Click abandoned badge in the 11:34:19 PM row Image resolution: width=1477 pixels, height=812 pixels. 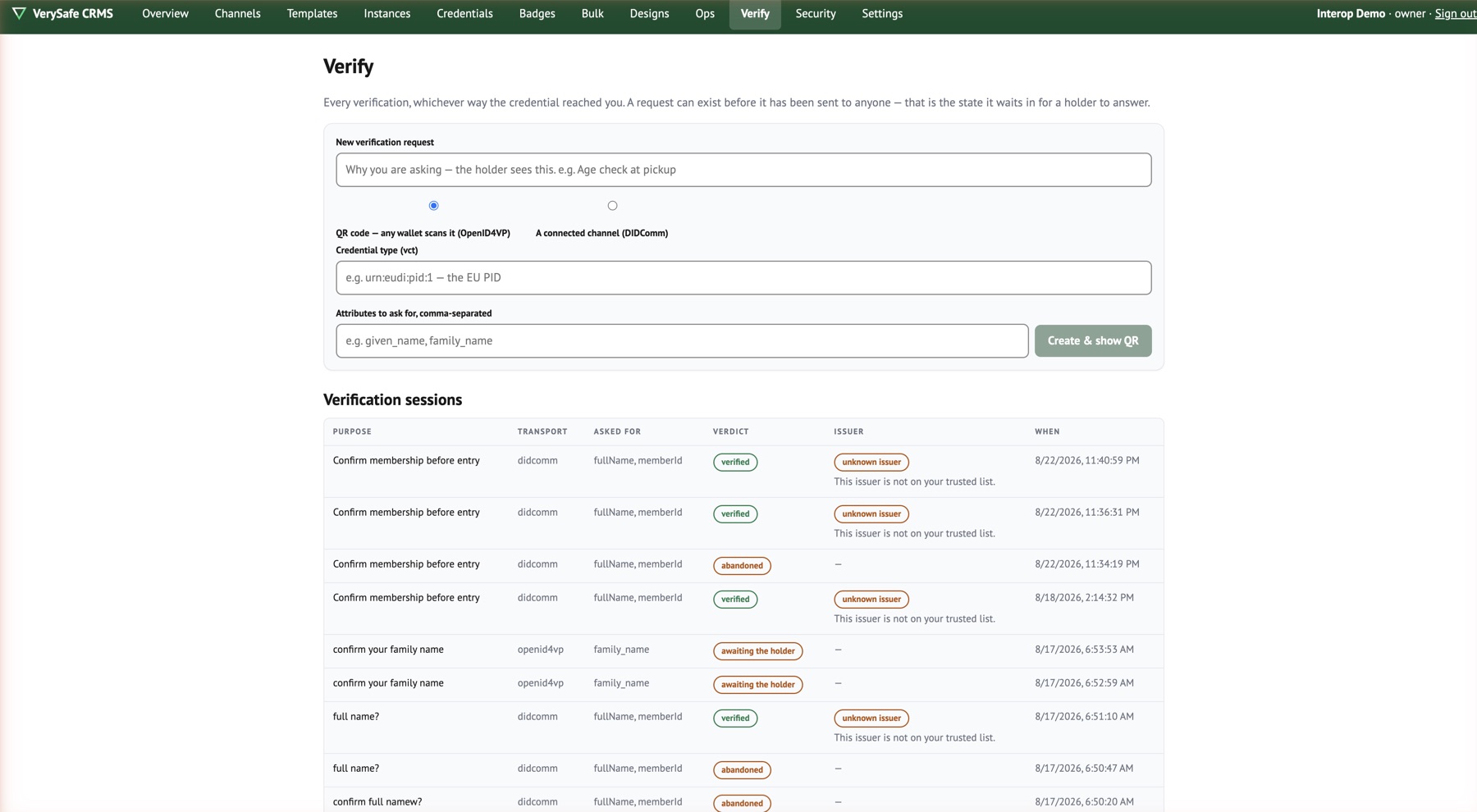point(742,565)
